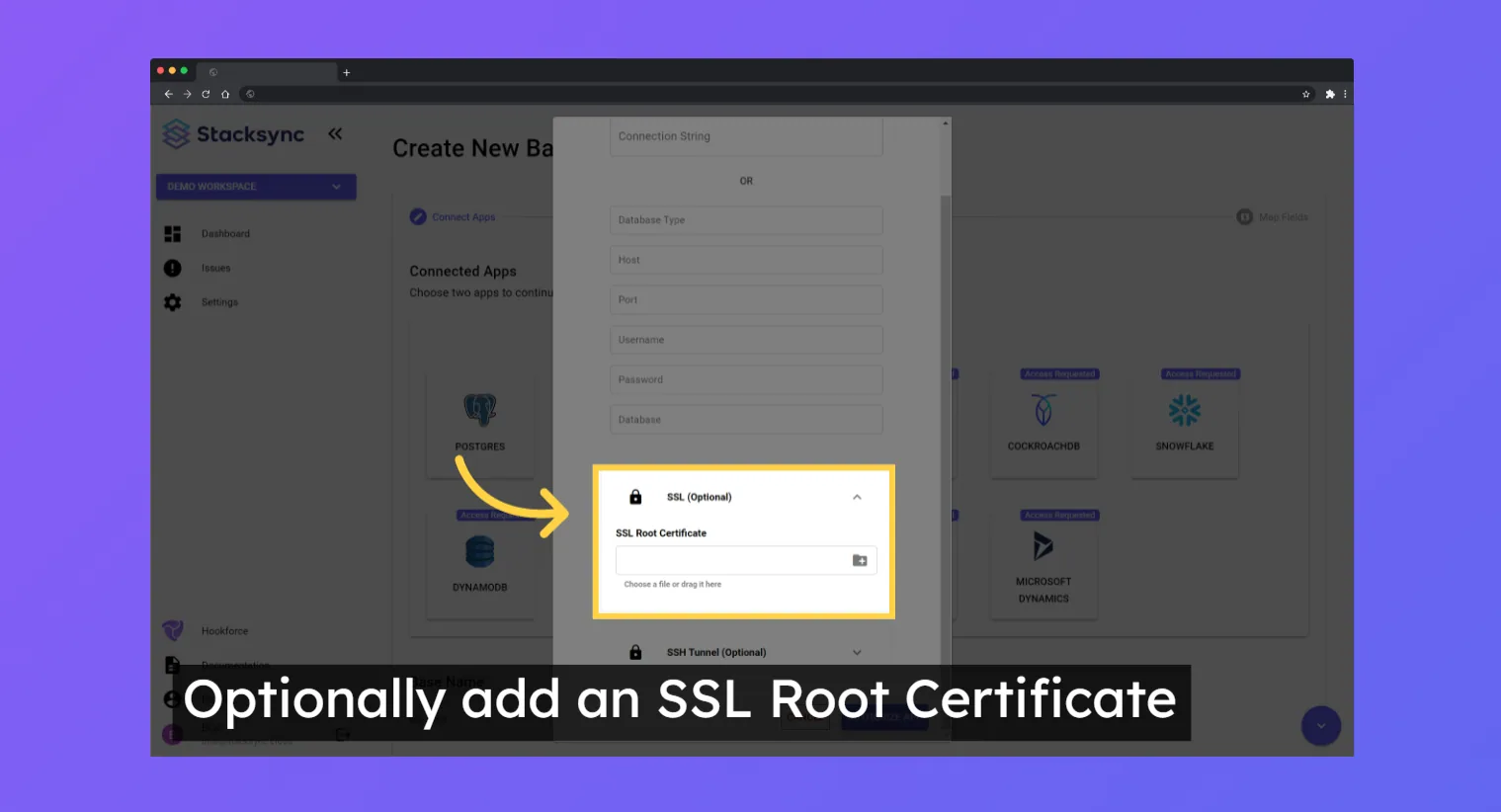Click the Access Requested badge above Snowflake
The height and width of the screenshot is (812, 1501).
tap(1201, 374)
